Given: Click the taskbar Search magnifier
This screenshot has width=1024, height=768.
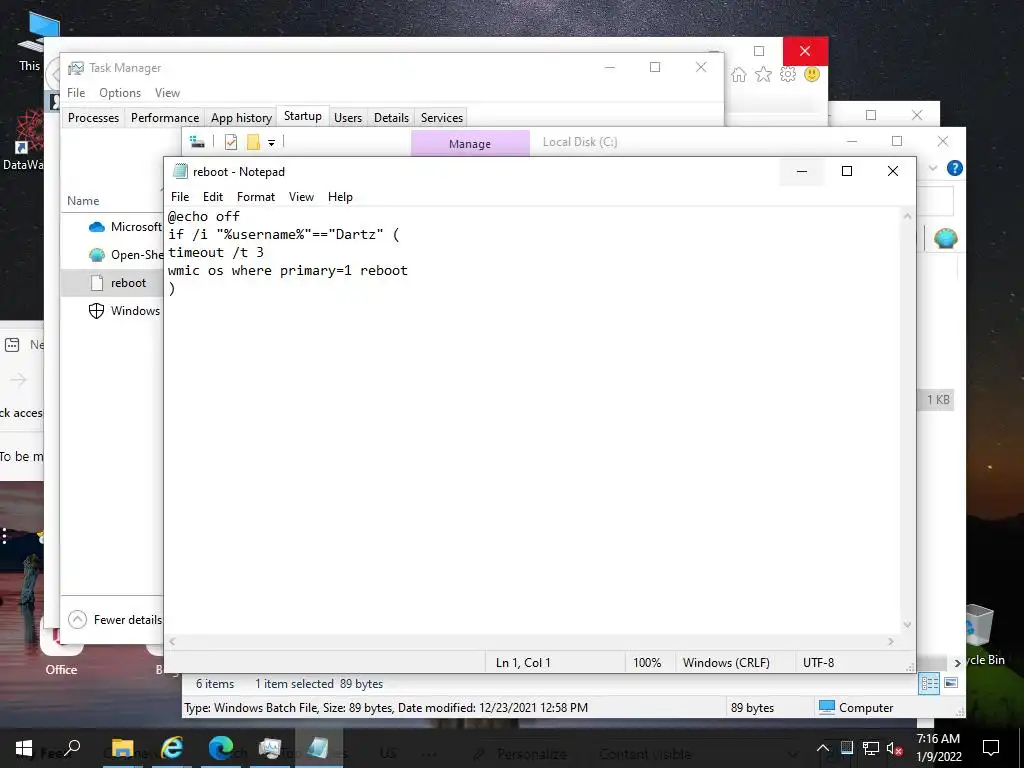Looking at the screenshot, I should 72,748.
